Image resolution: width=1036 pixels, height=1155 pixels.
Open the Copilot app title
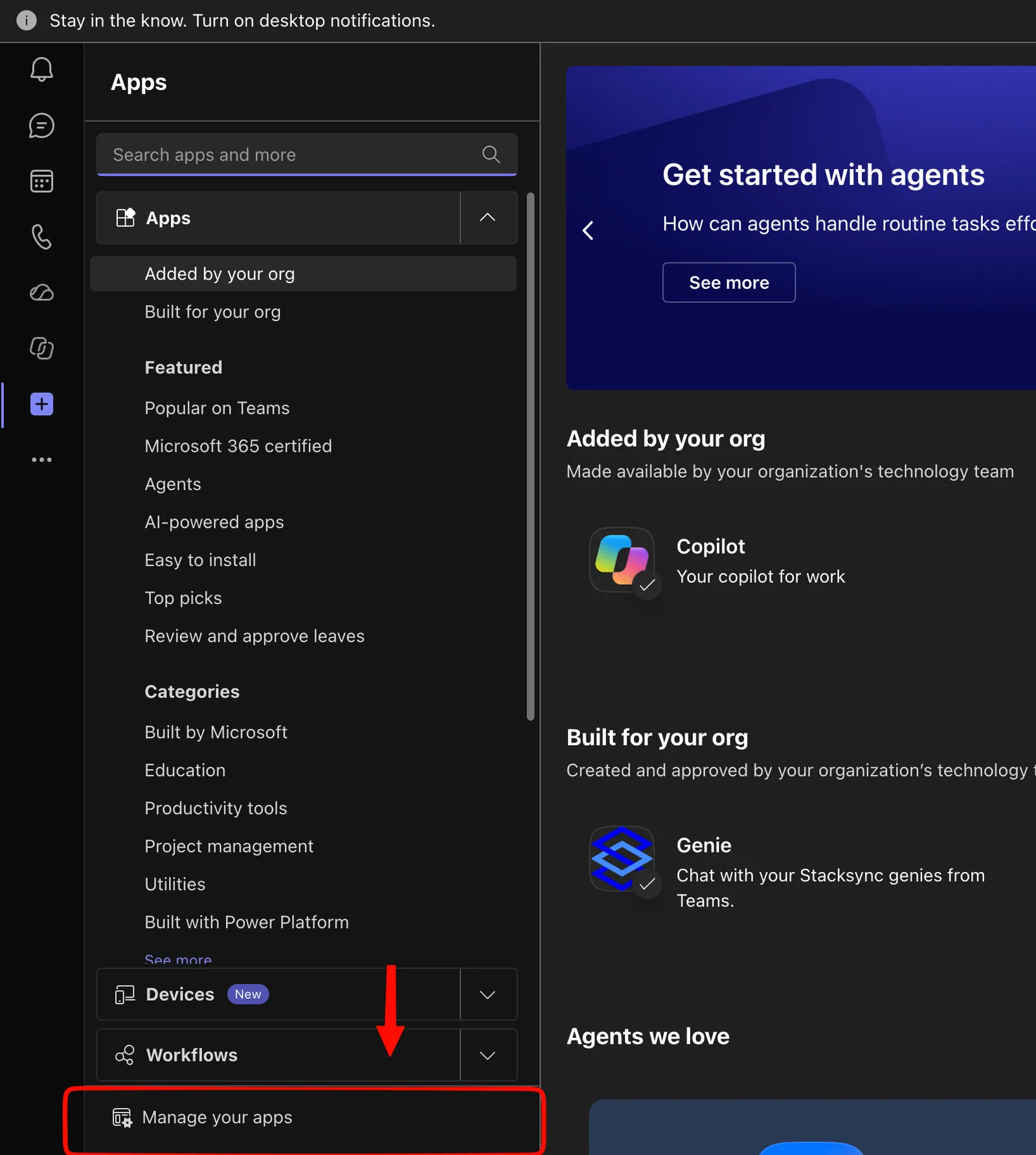(710, 546)
